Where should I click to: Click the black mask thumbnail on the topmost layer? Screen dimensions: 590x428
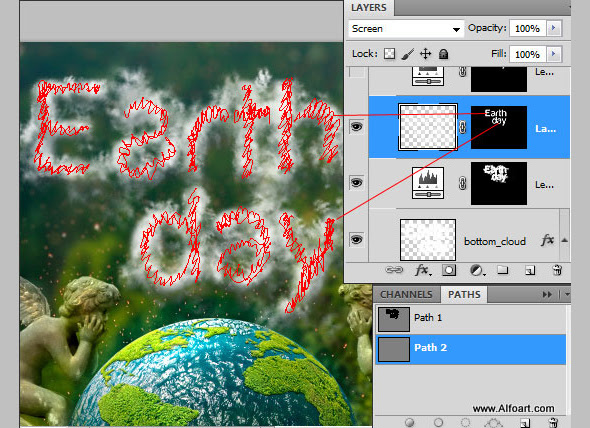click(x=499, y=79)
